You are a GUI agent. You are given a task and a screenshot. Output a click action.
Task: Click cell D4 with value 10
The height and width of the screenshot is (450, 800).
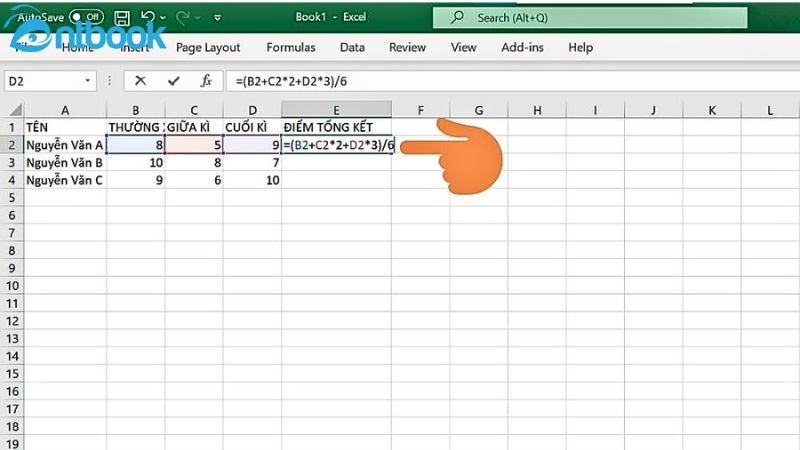(x=252, y=180)
